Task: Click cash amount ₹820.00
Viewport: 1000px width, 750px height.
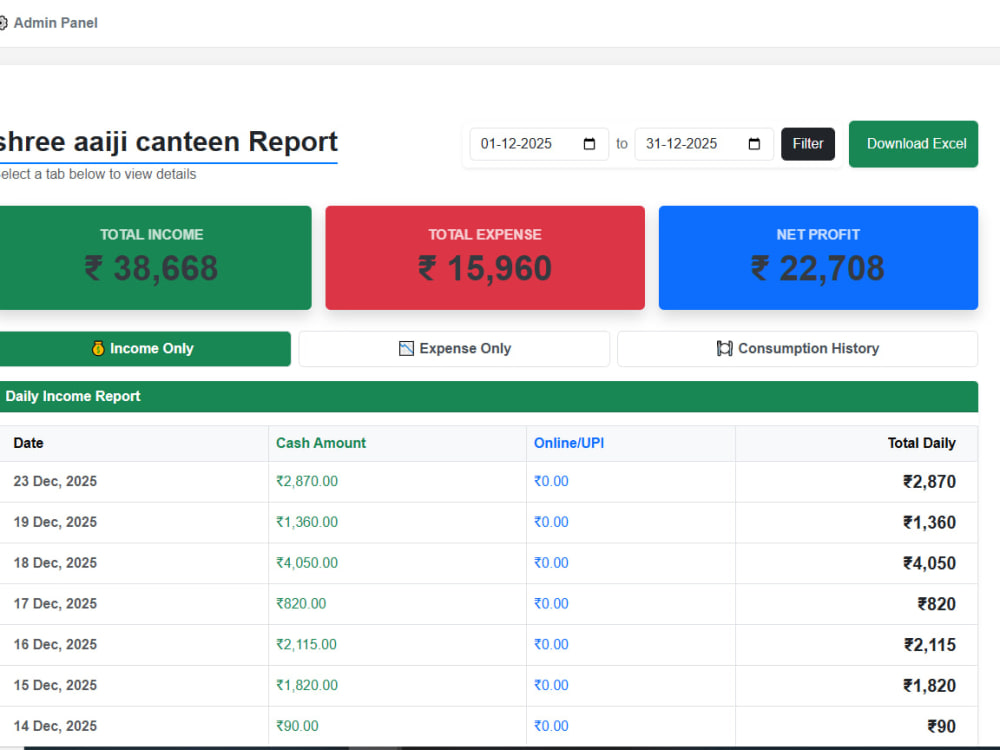Action: click(x=301, y=604)
